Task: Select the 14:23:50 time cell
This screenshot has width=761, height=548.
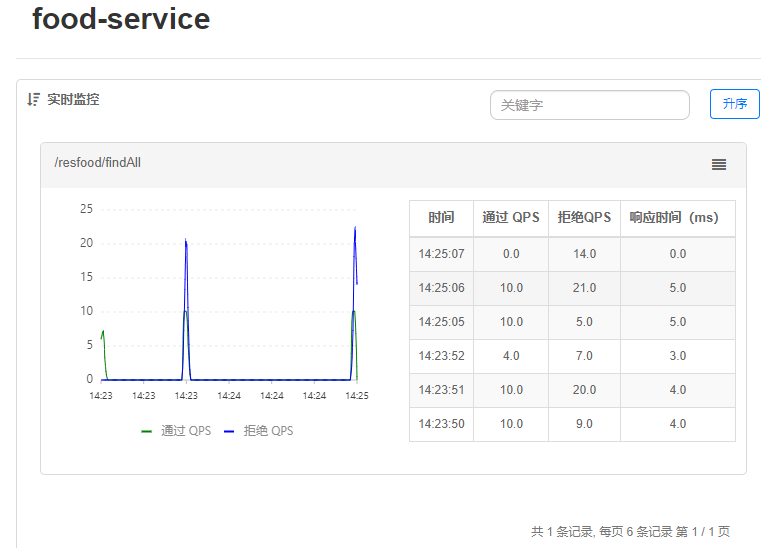Action: 441,424
